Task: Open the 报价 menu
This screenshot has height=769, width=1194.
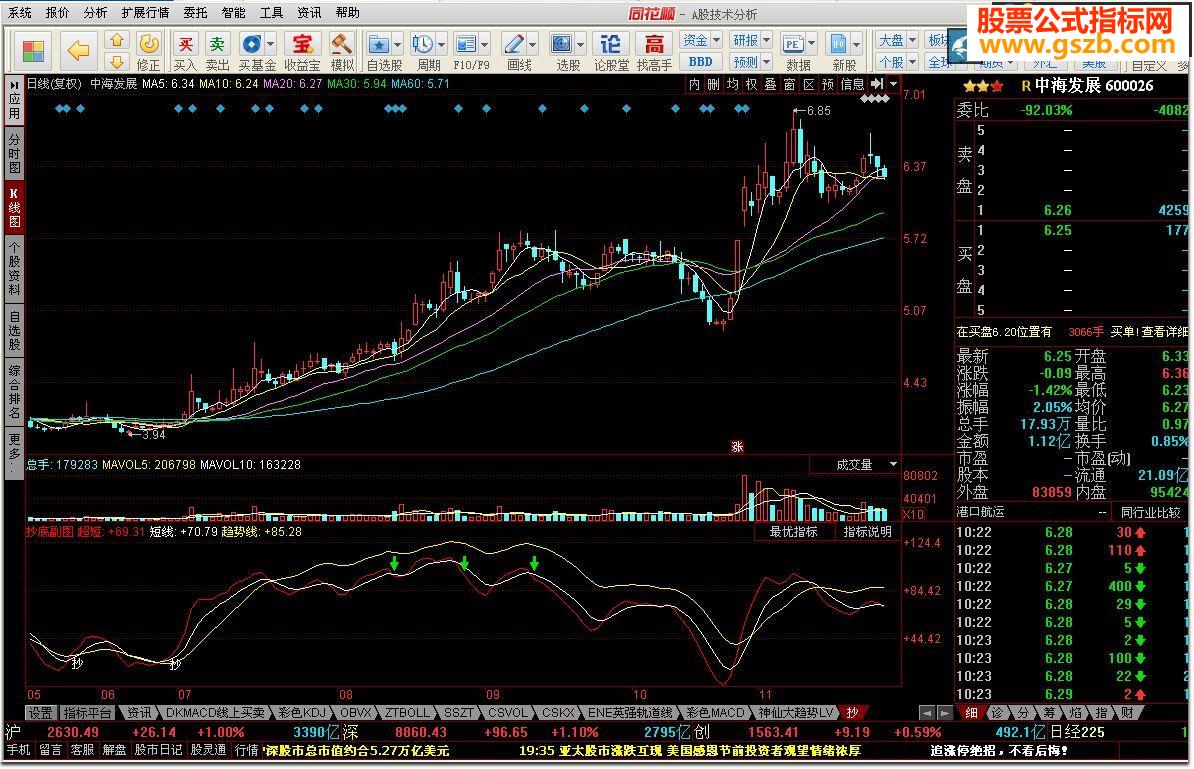Action: coord(57,13)
